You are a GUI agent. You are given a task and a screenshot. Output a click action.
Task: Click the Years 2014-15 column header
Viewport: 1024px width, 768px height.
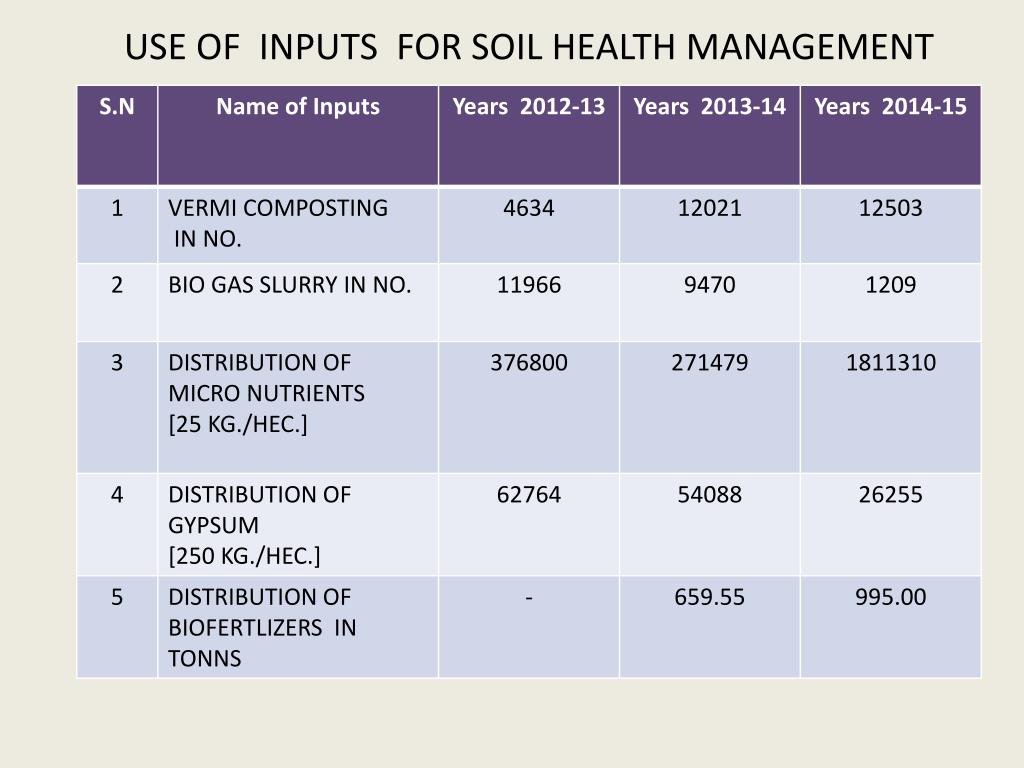(890, 107)
